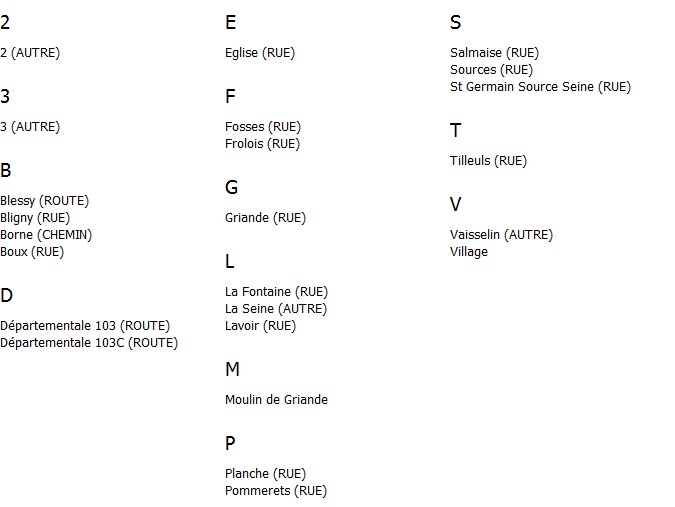Open Vaisselin (AUTRE) entry
This screenshot has width=675, height=507.
coord(502,235)
